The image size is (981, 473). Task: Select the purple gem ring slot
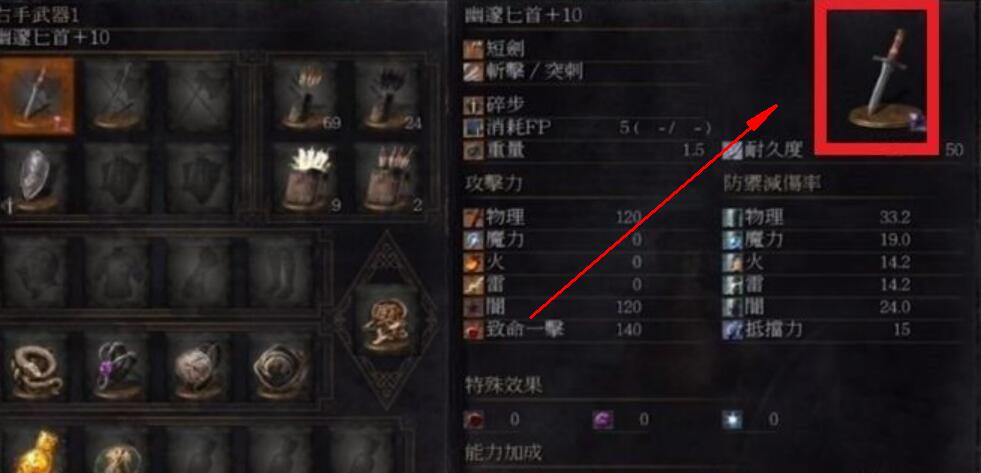(117, 369)
